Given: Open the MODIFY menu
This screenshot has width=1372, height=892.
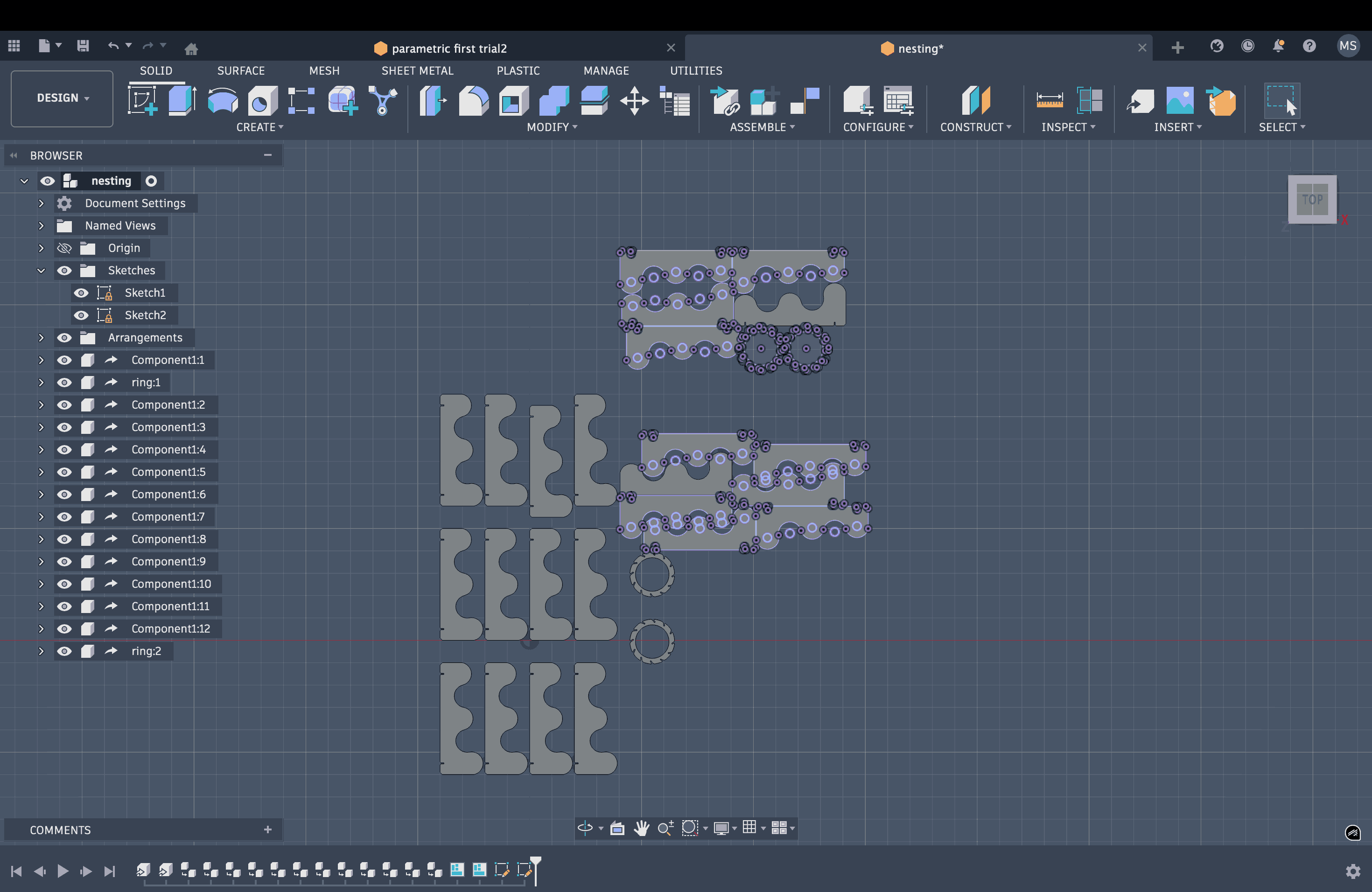Looking at the screenshot, I should tap(551, 127).
